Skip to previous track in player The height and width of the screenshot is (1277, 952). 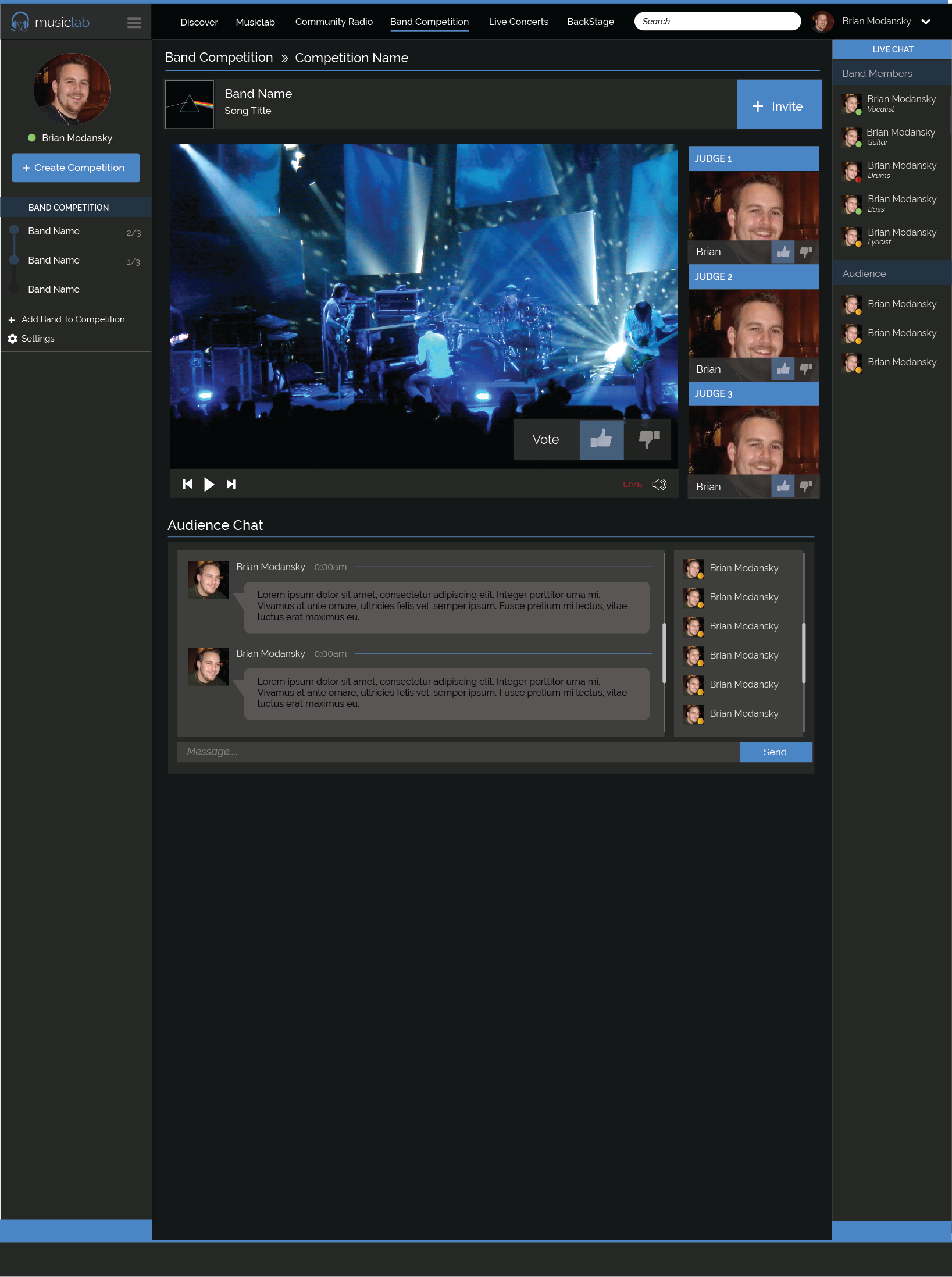[x=187, y=484]
